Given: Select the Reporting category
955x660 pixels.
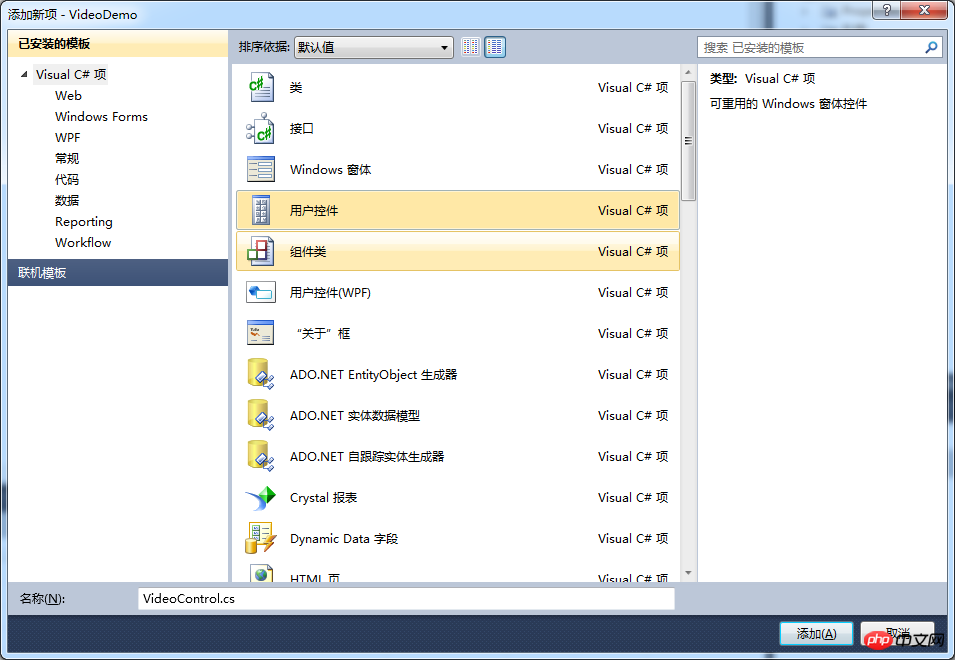Looking at the screenshot, I should tap(83, 222).
